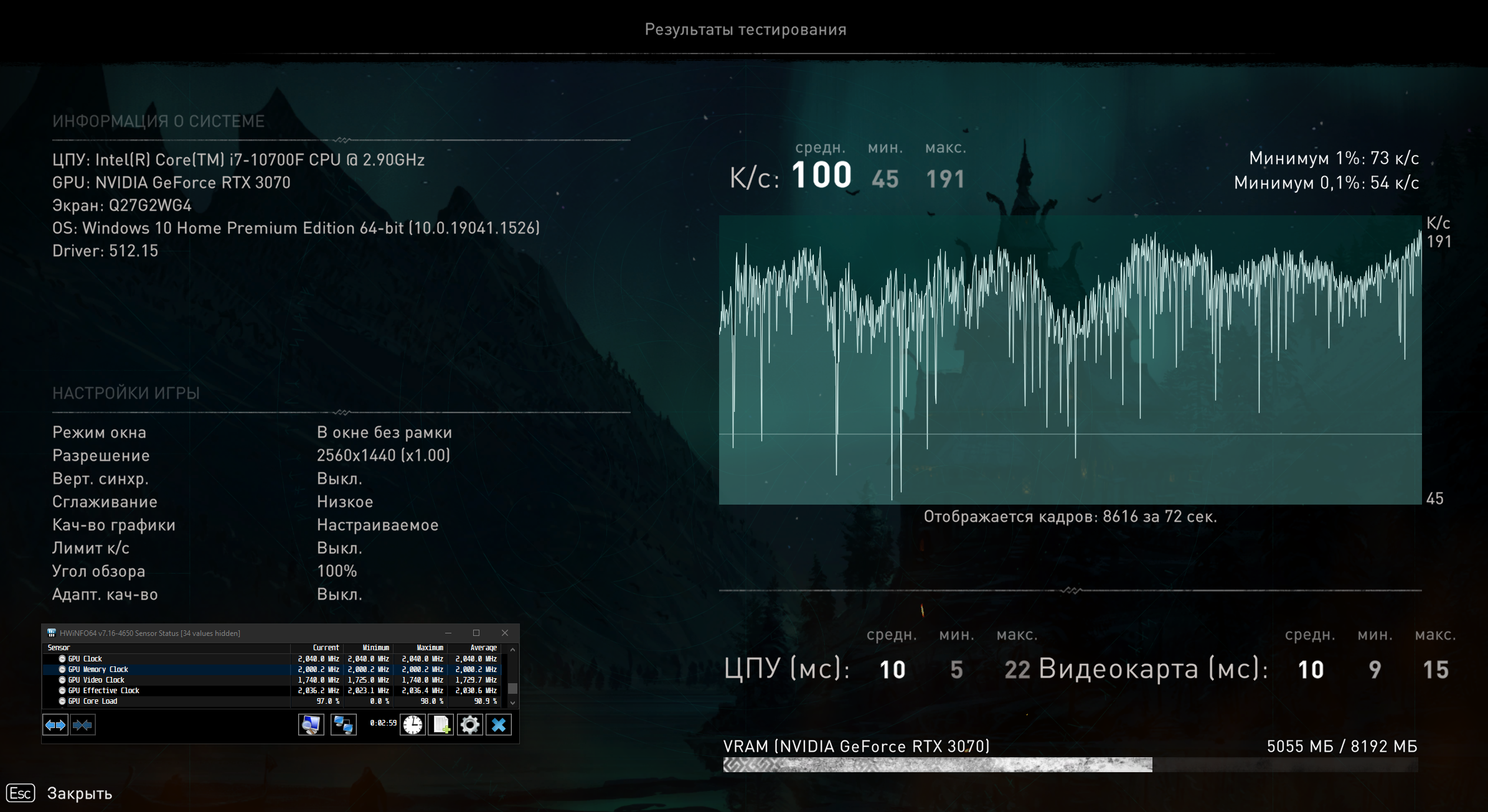Select the GPU Clock sensor row
This screenshot has width=1488, height=812.
click(x=85, y=659)
